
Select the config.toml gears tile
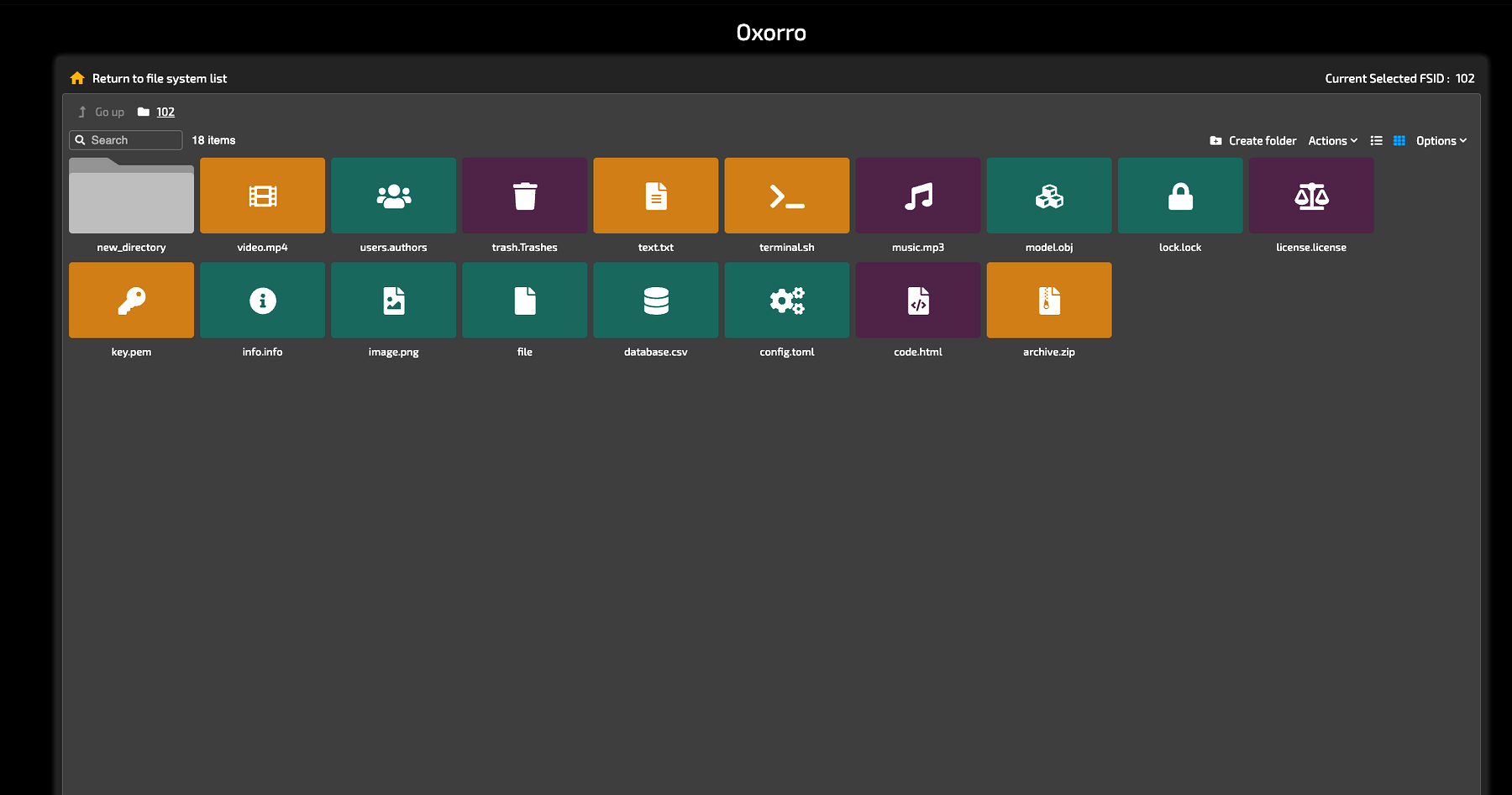tap(786, 301)
